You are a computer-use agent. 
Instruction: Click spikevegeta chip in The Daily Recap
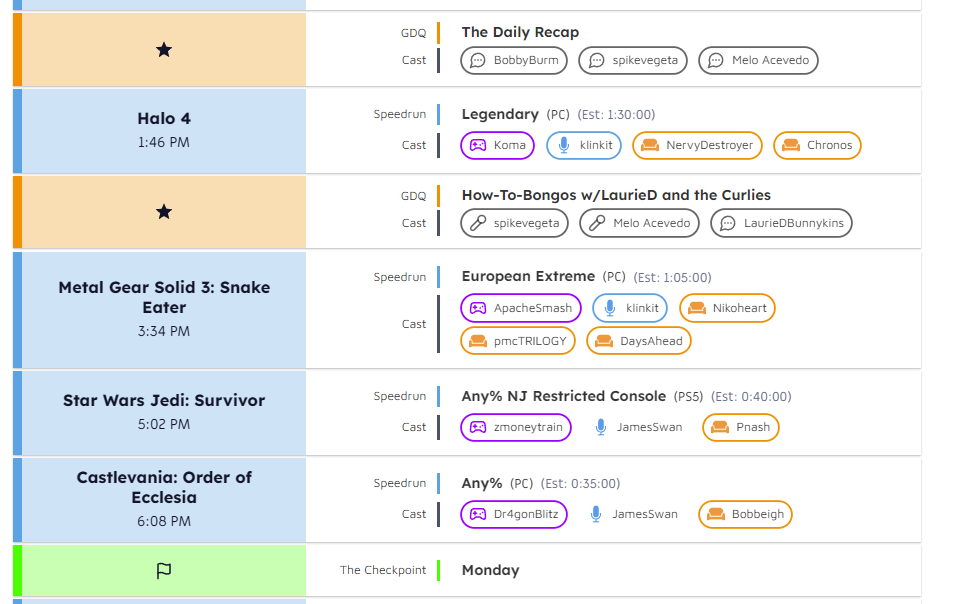(x=632, y=61)
